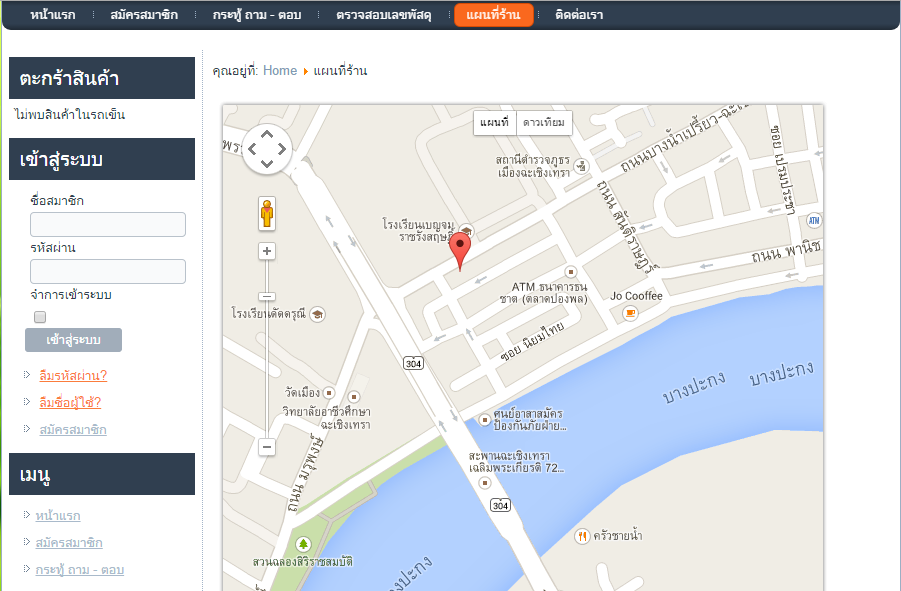
Task: Focus the ชื่อสมาชิก username field
Action: [x=108, y=225]
